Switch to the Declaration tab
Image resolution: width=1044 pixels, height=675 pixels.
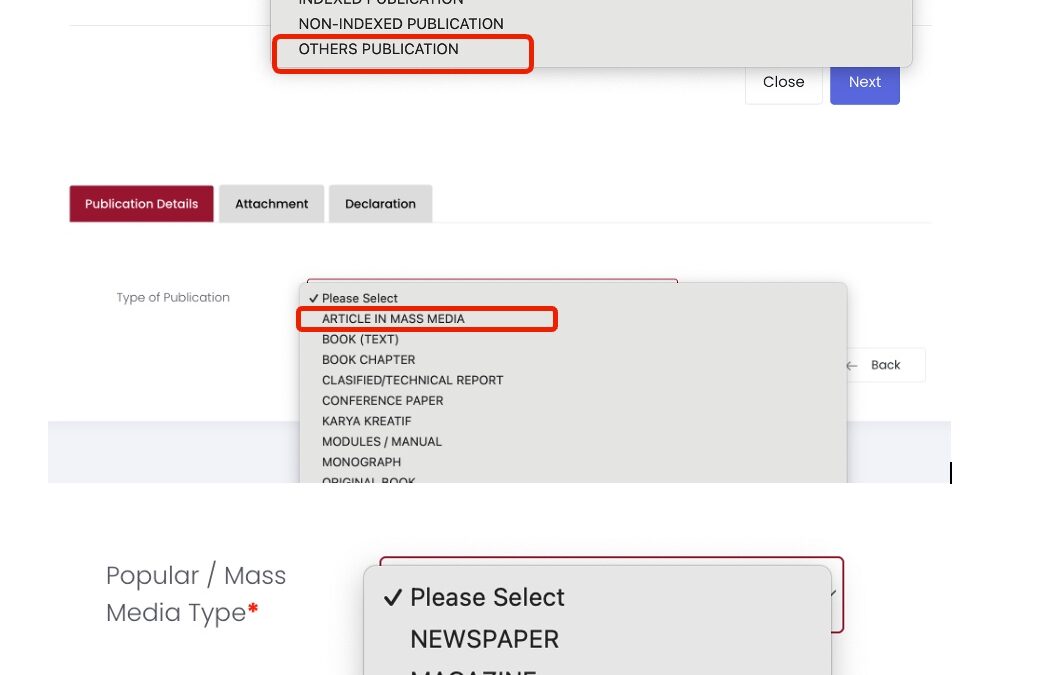[380, 203]
